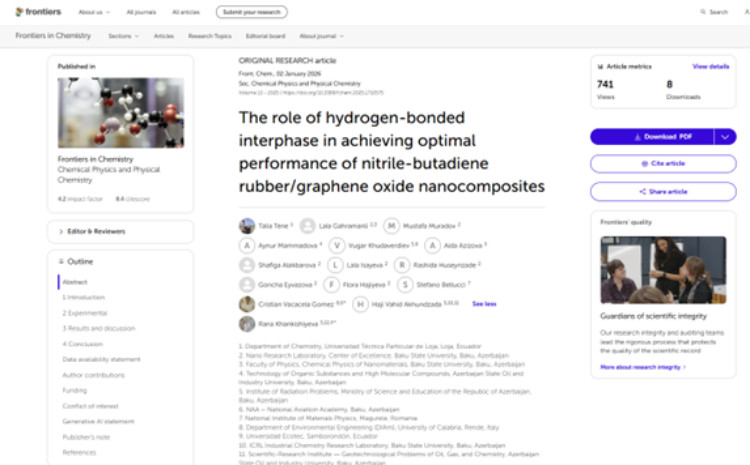
Task: Click Cristian Vacacela Gomez's avatar photo
Action: point(247,304)
